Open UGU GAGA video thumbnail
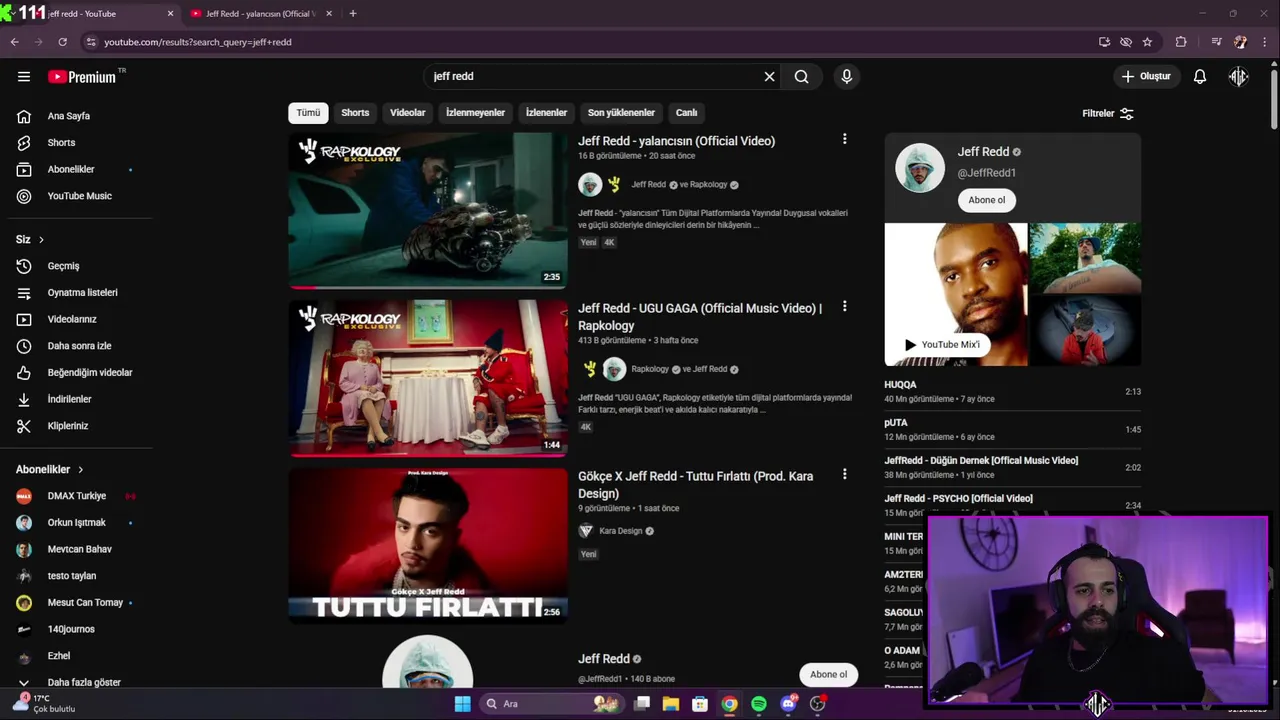This screenshot has width=1280, height=720. (x=428, y=378)
